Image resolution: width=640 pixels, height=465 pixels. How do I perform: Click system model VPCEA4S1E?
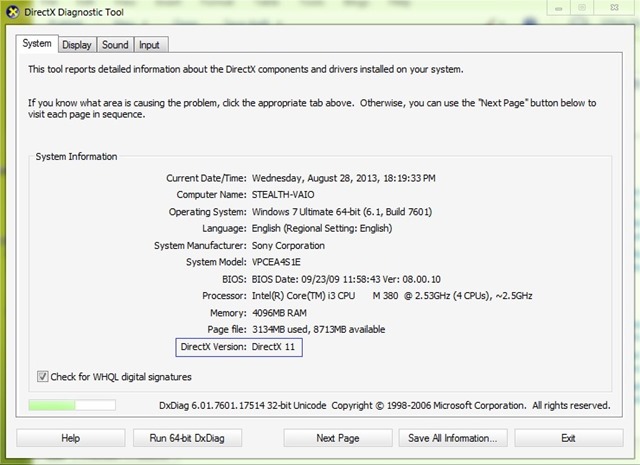[x=276, y=262]
